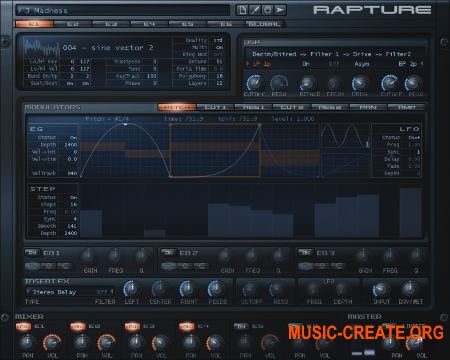This screenshot has width=450, height=360.
Task: Click the Insert FX Input knob
Action: click(381, 289)
